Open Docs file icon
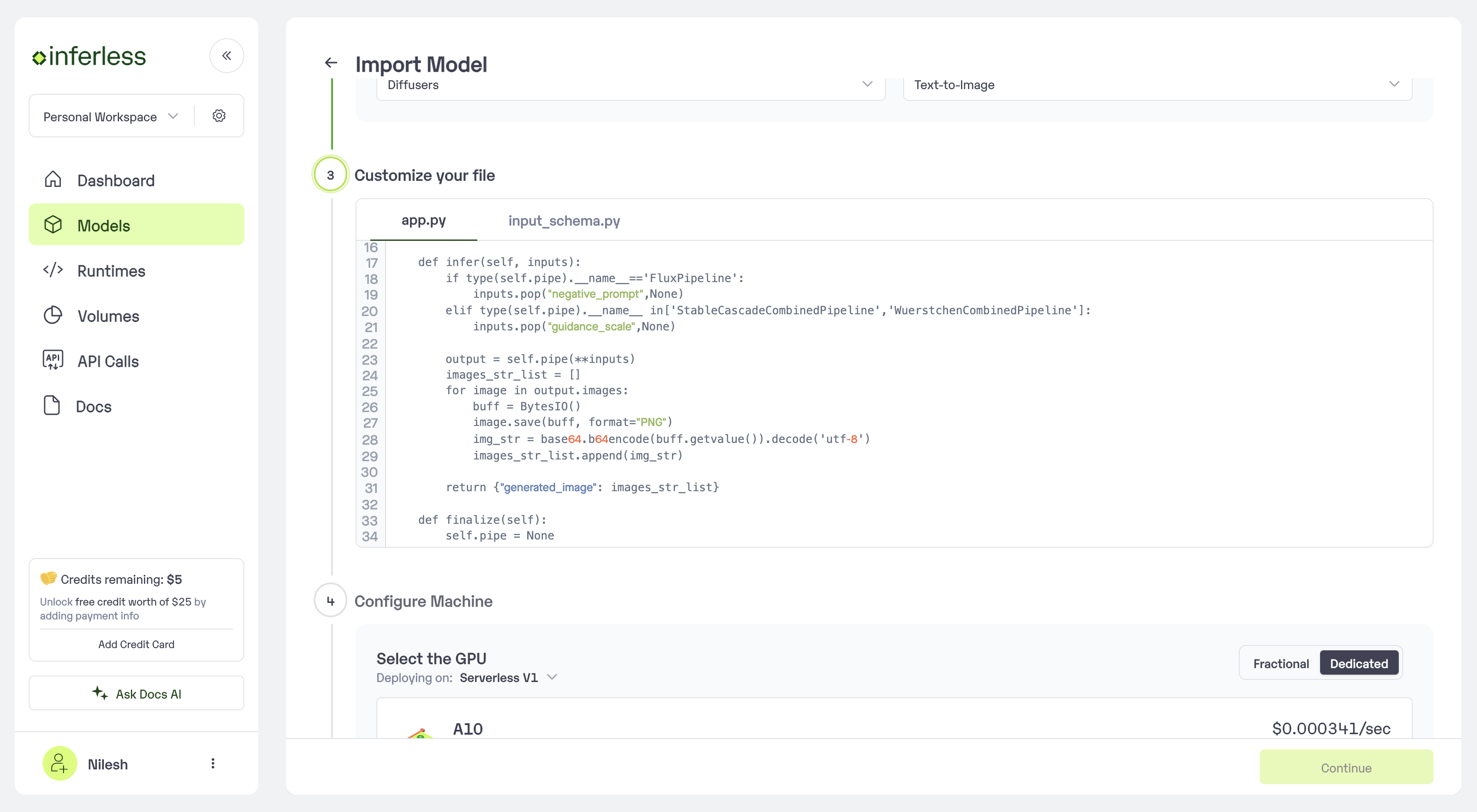The width and height of the screenshot is (1477, 812). (52, 406)
